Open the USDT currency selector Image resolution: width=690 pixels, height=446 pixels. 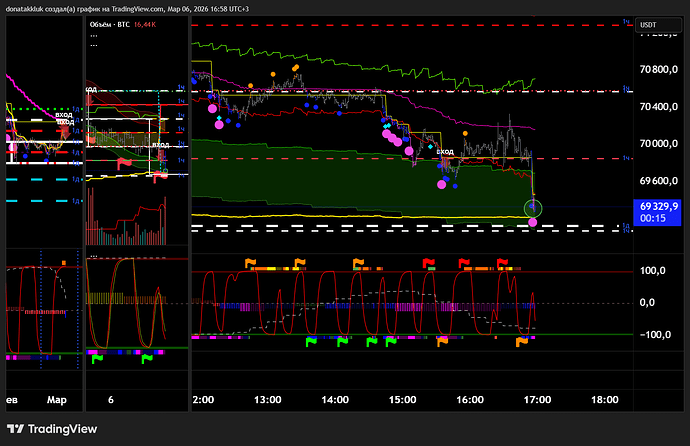pyautogui.click(x=649, y=25)
